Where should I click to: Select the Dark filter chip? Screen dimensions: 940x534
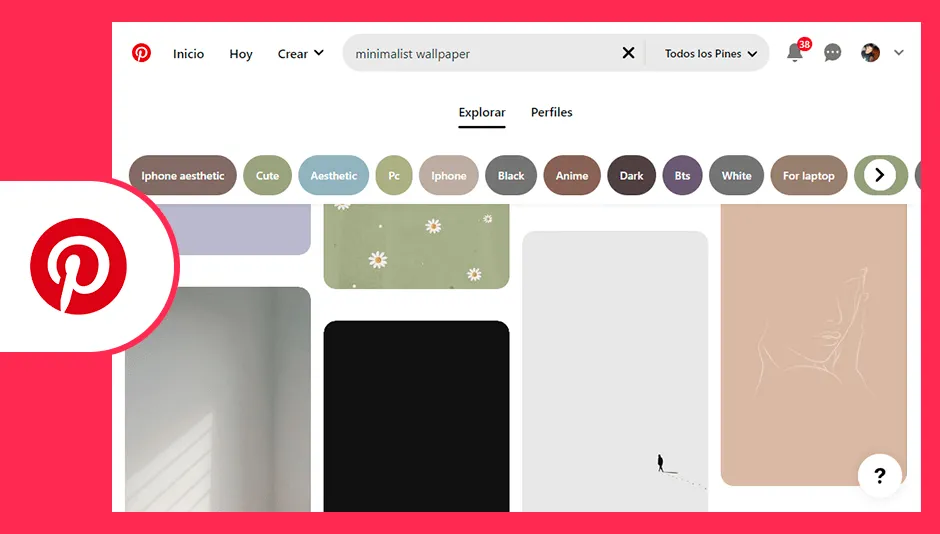[x=631, y=176]
